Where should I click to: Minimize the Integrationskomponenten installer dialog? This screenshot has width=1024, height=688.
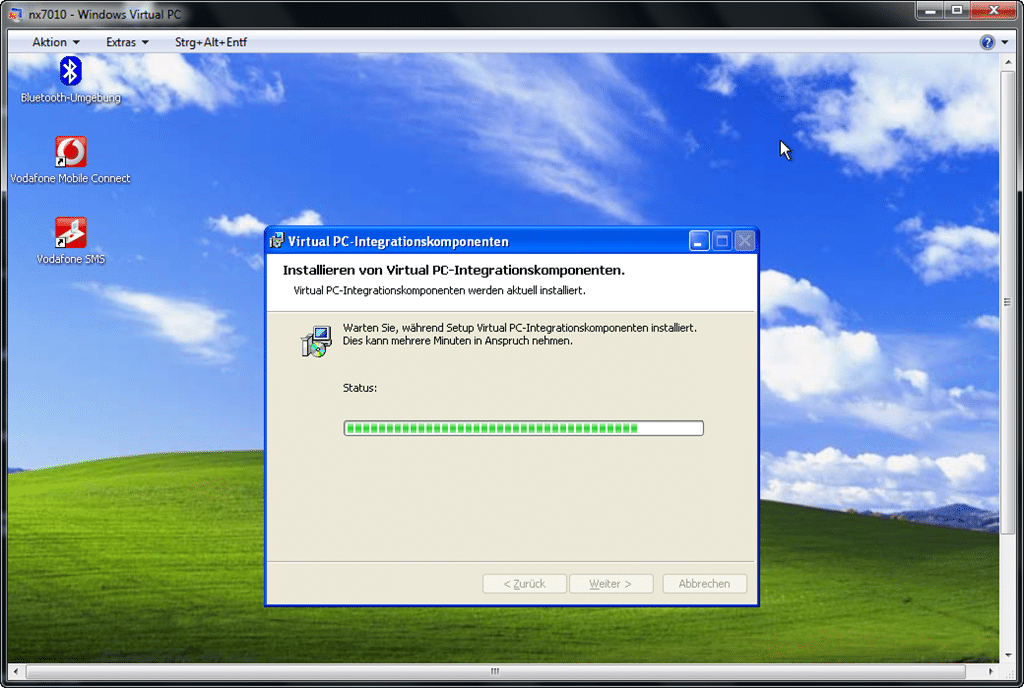699,242
